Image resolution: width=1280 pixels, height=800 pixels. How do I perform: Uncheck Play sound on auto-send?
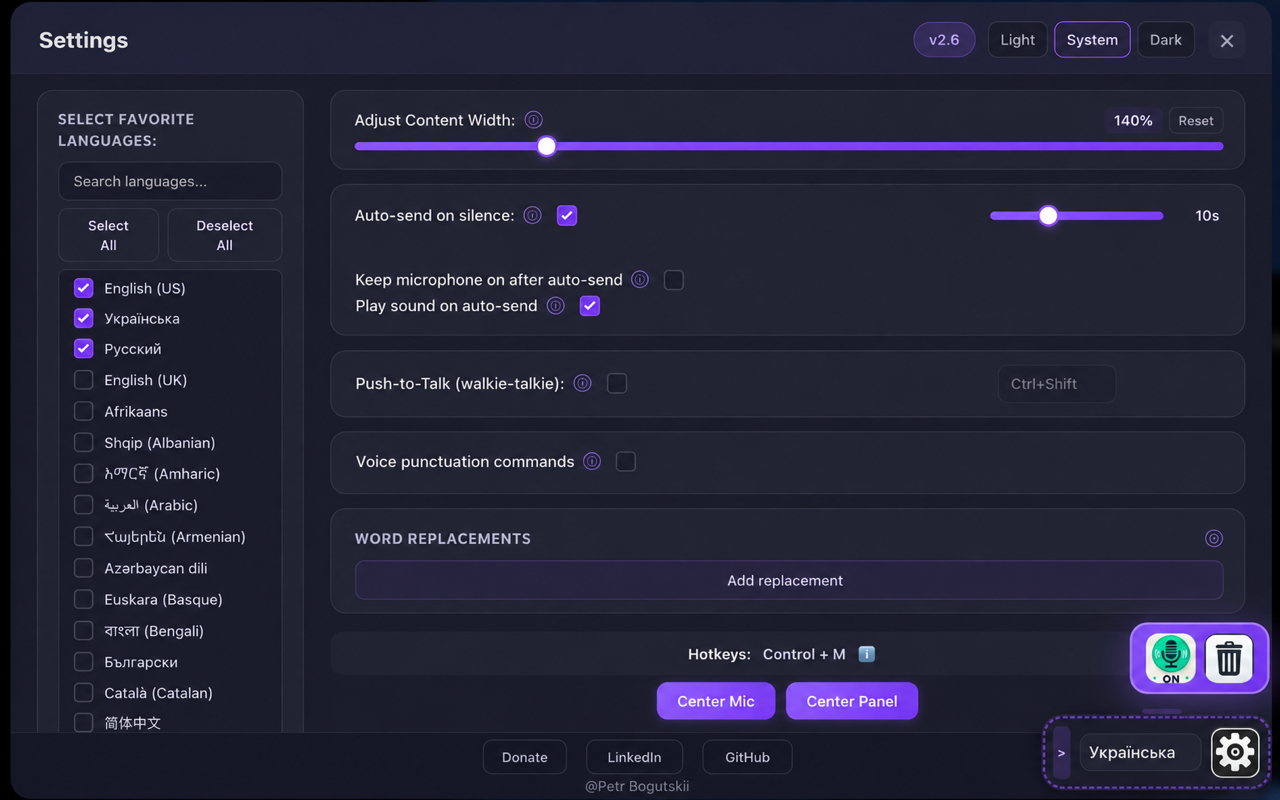click(x=590, y=306)
